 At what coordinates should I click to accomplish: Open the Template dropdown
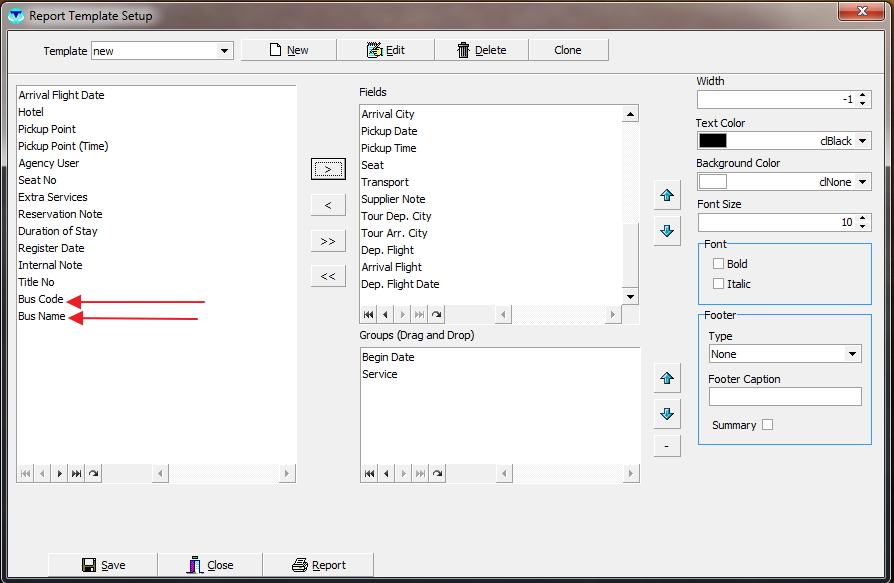click(224, 51)
